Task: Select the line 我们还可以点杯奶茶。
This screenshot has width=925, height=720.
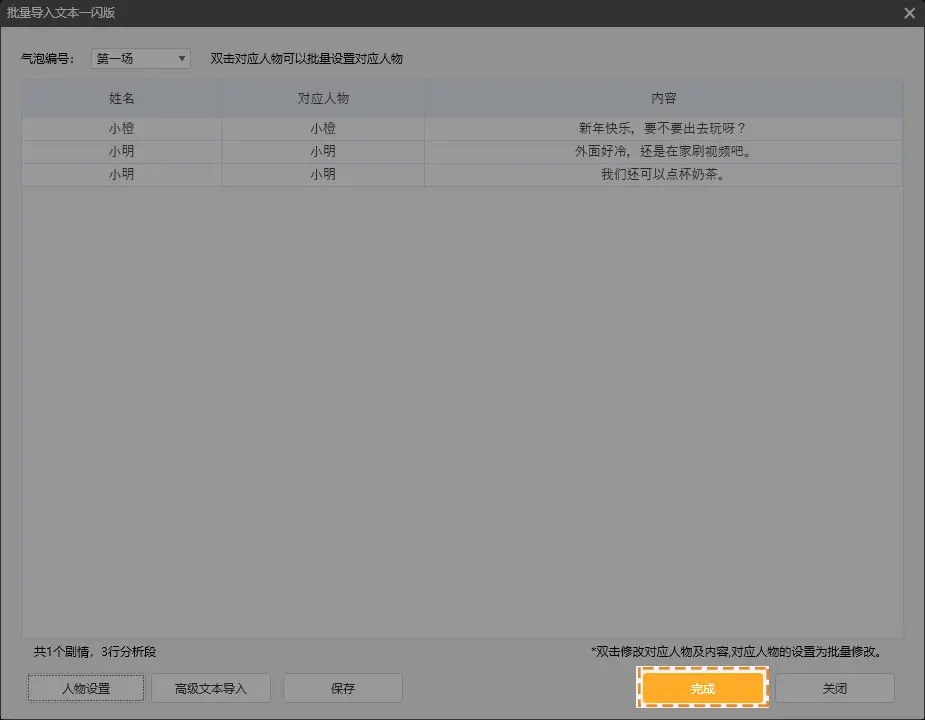Action: [663, 174]
